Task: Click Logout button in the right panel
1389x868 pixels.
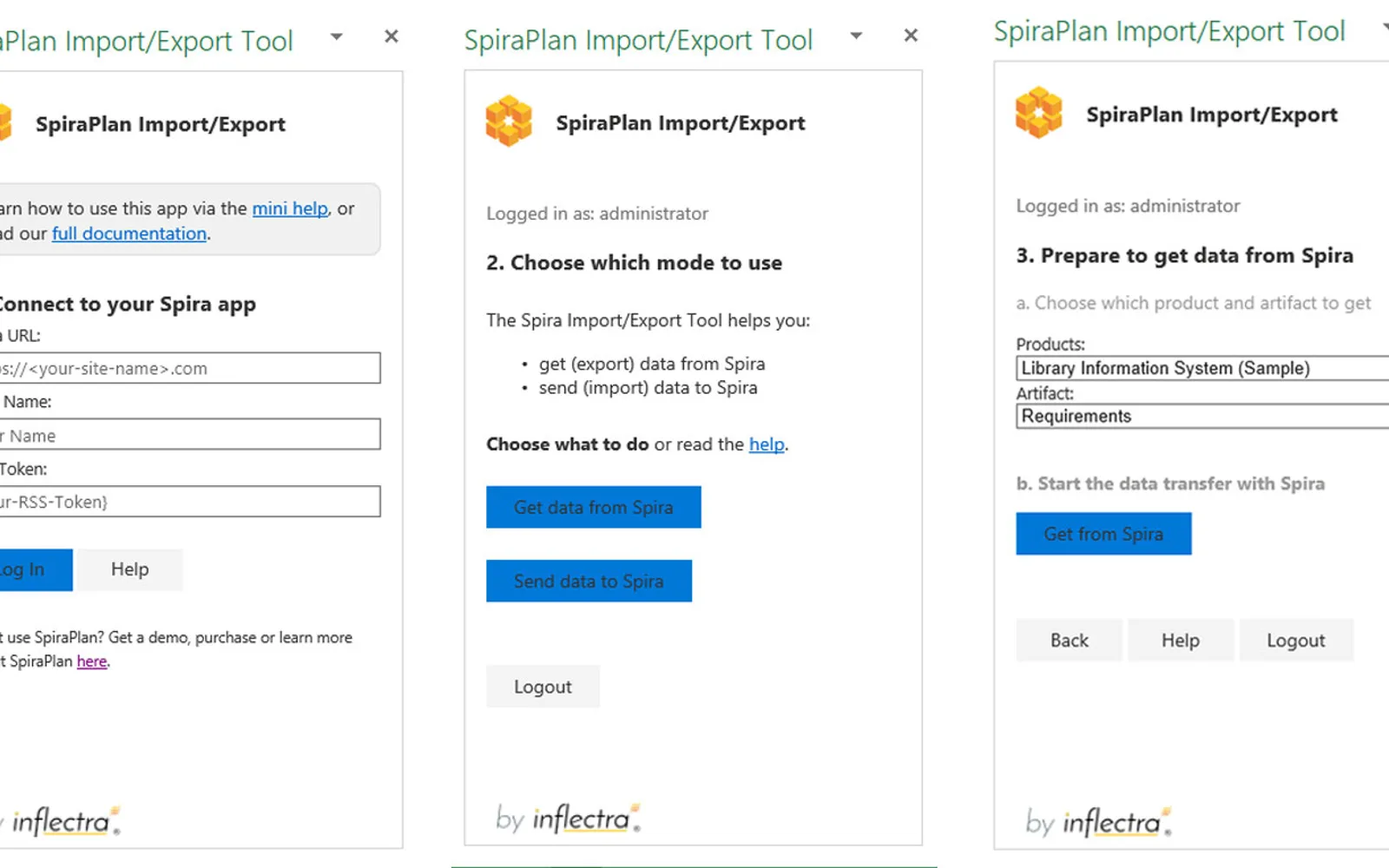Action: pos(1296,641)
